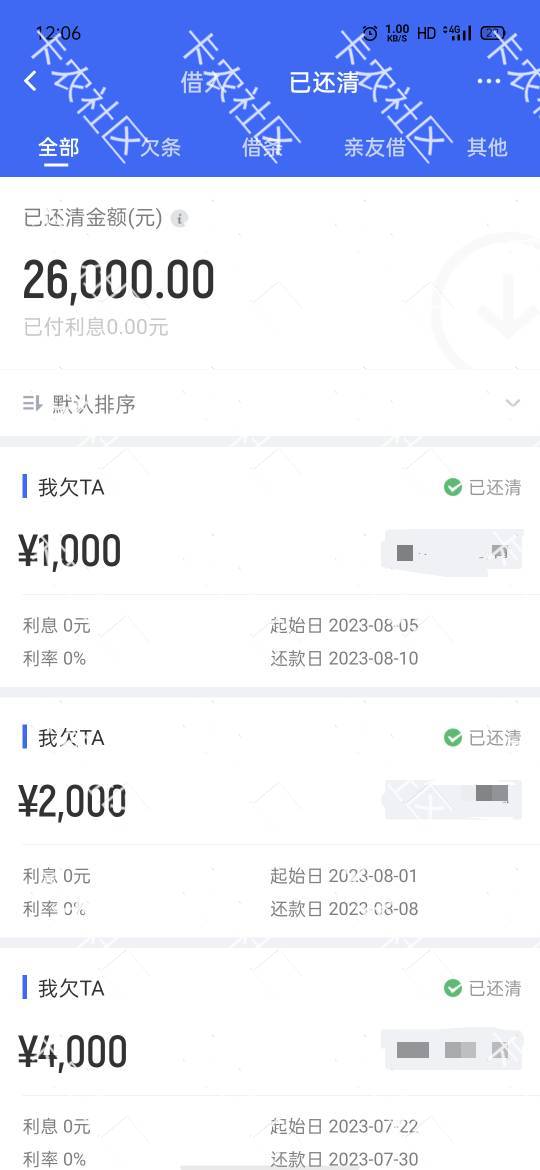Tap the sort icon beside 默认排序

[32, 404]
